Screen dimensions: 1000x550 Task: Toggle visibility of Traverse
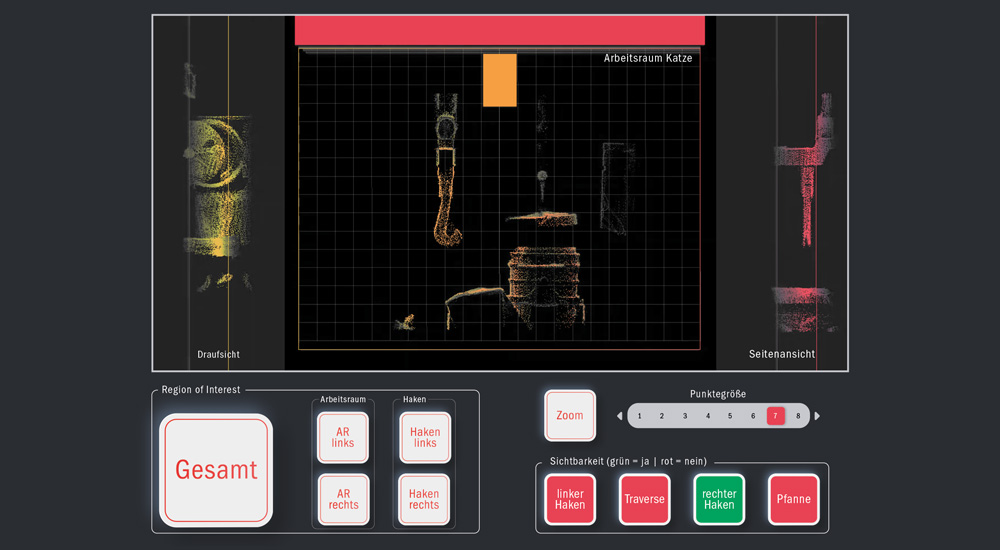[644, 499]
